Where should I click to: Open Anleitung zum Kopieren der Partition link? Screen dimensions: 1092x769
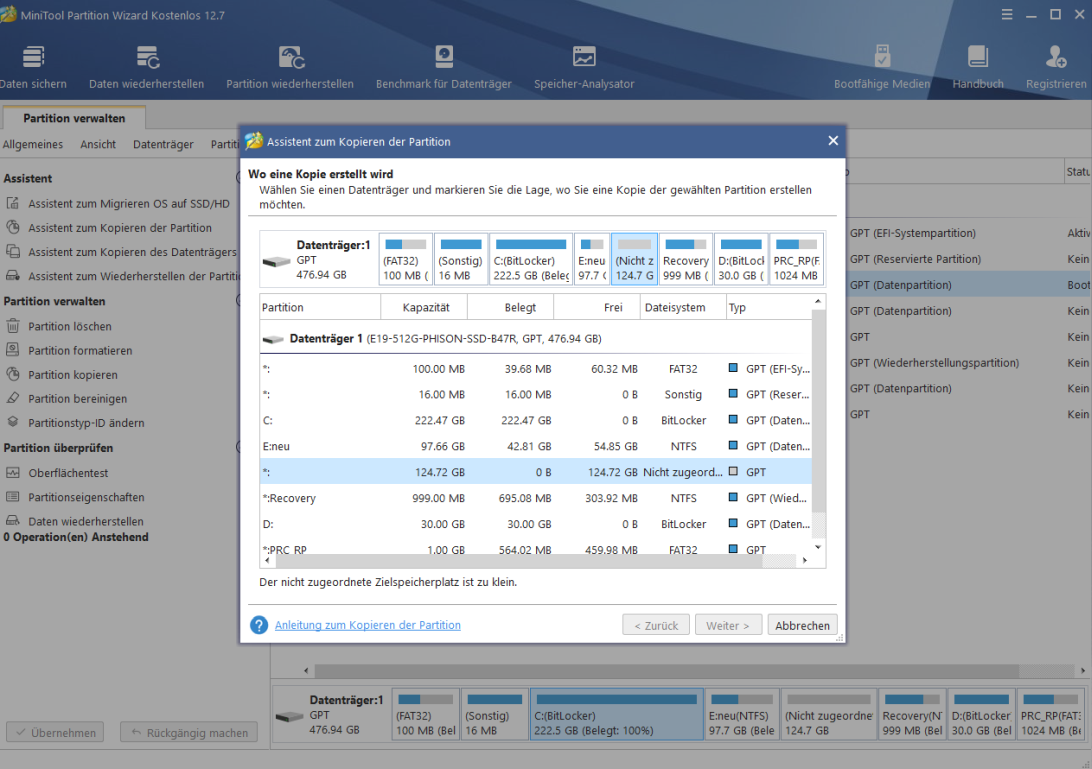pyautogui.click(x=368, y=625)
